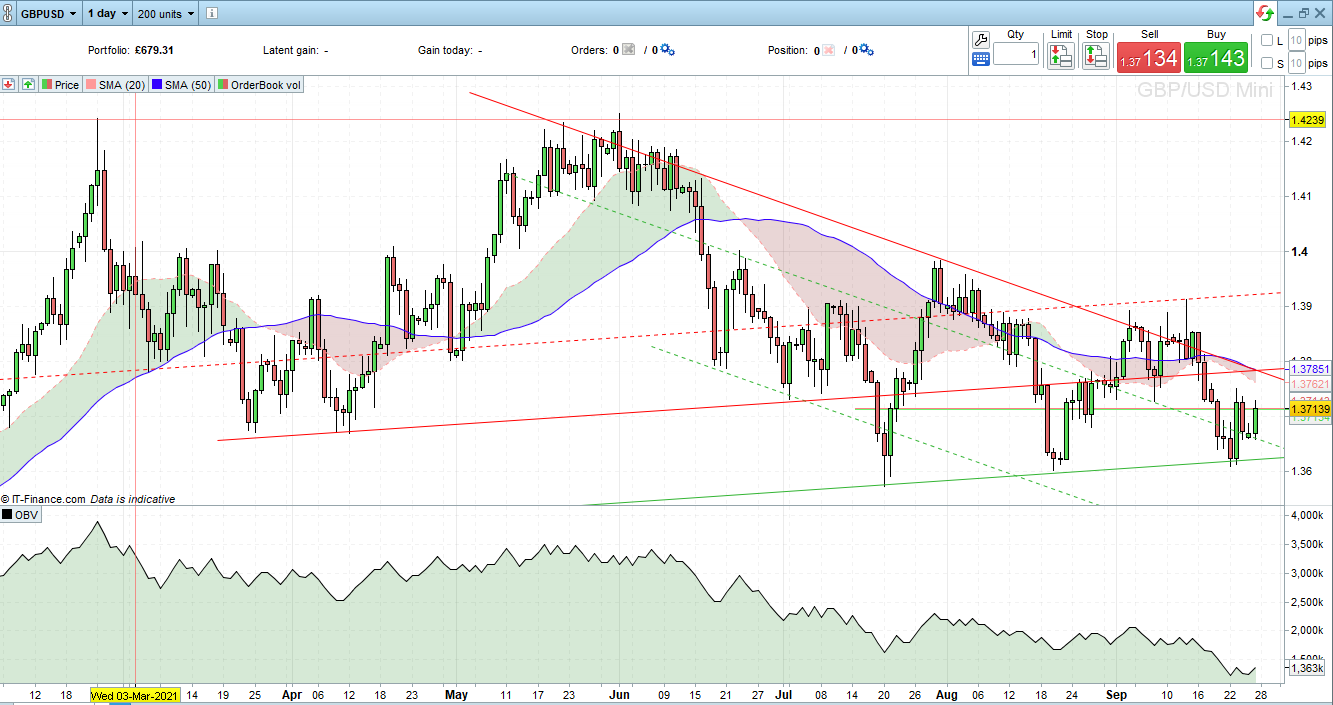Click the Qty input field
This screenshot has width=1333, height=705.
1016,56
